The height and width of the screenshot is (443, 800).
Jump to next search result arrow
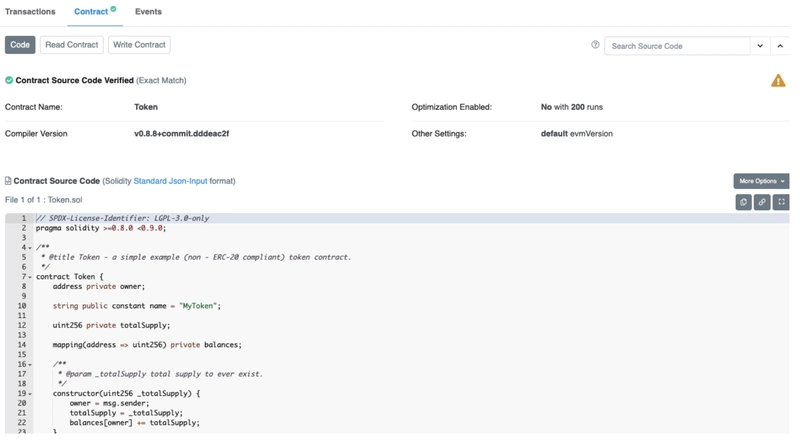point(760,45)
